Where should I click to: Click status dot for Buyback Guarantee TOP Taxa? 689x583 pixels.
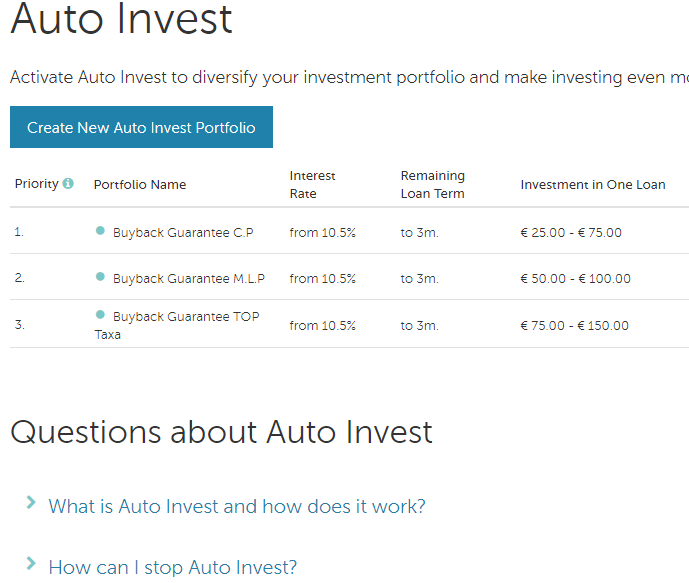tap(100, 315)
